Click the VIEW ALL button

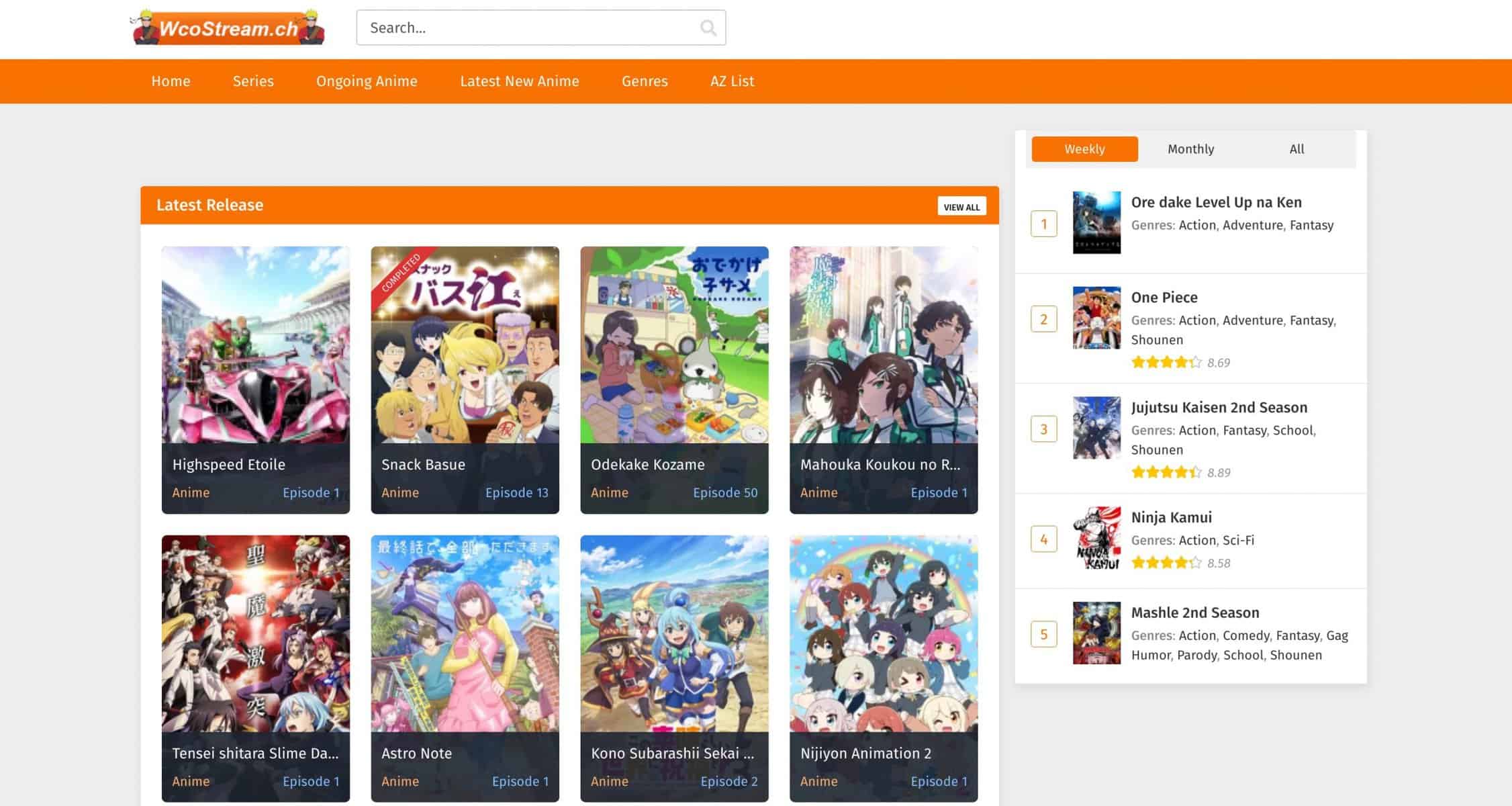coord(961,206)
